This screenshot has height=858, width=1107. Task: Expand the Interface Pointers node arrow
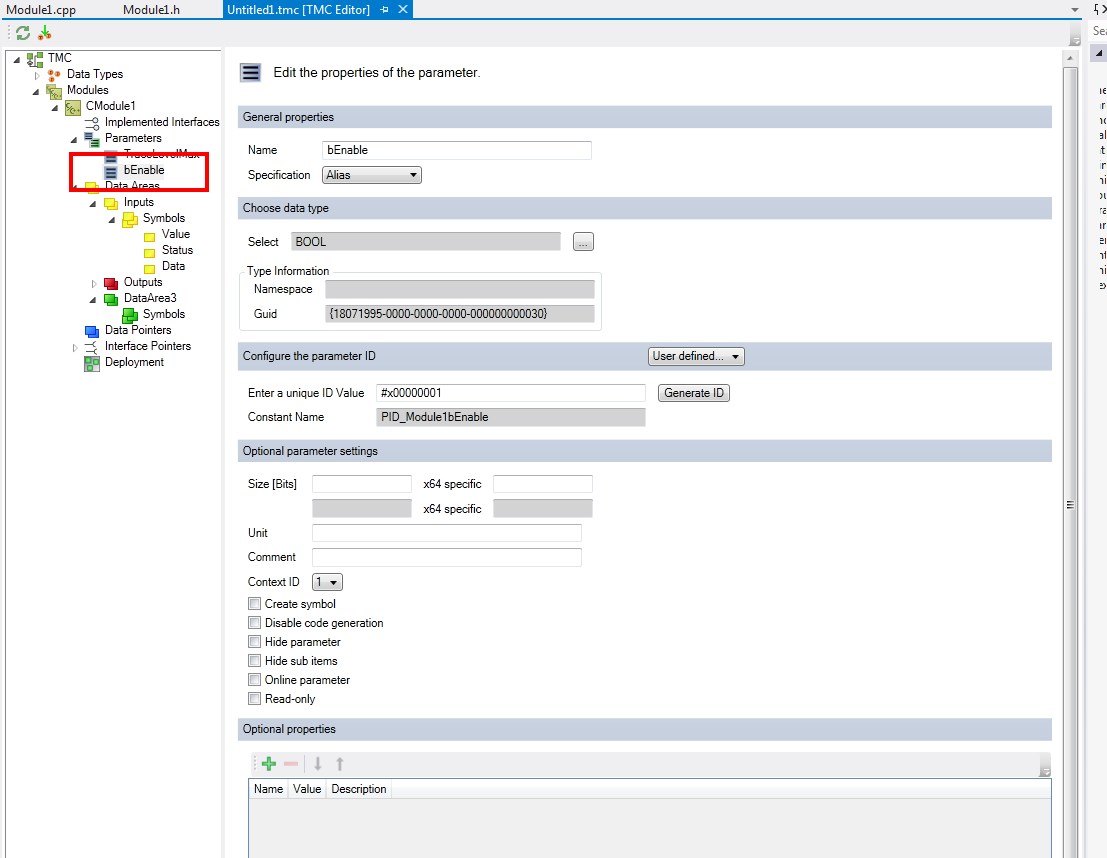tap(74, 347)
